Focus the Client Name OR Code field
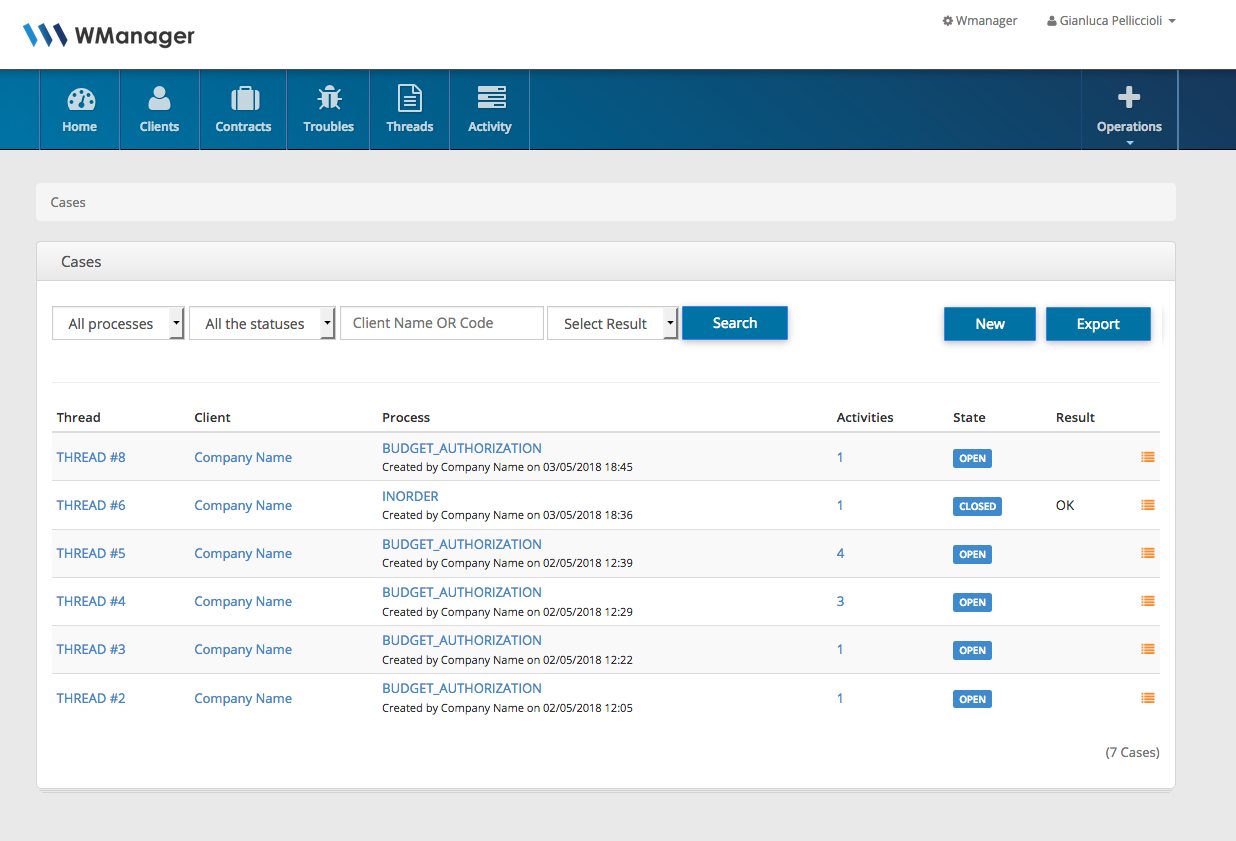Viewport: 1236px width, 841px height. (442, 323)
